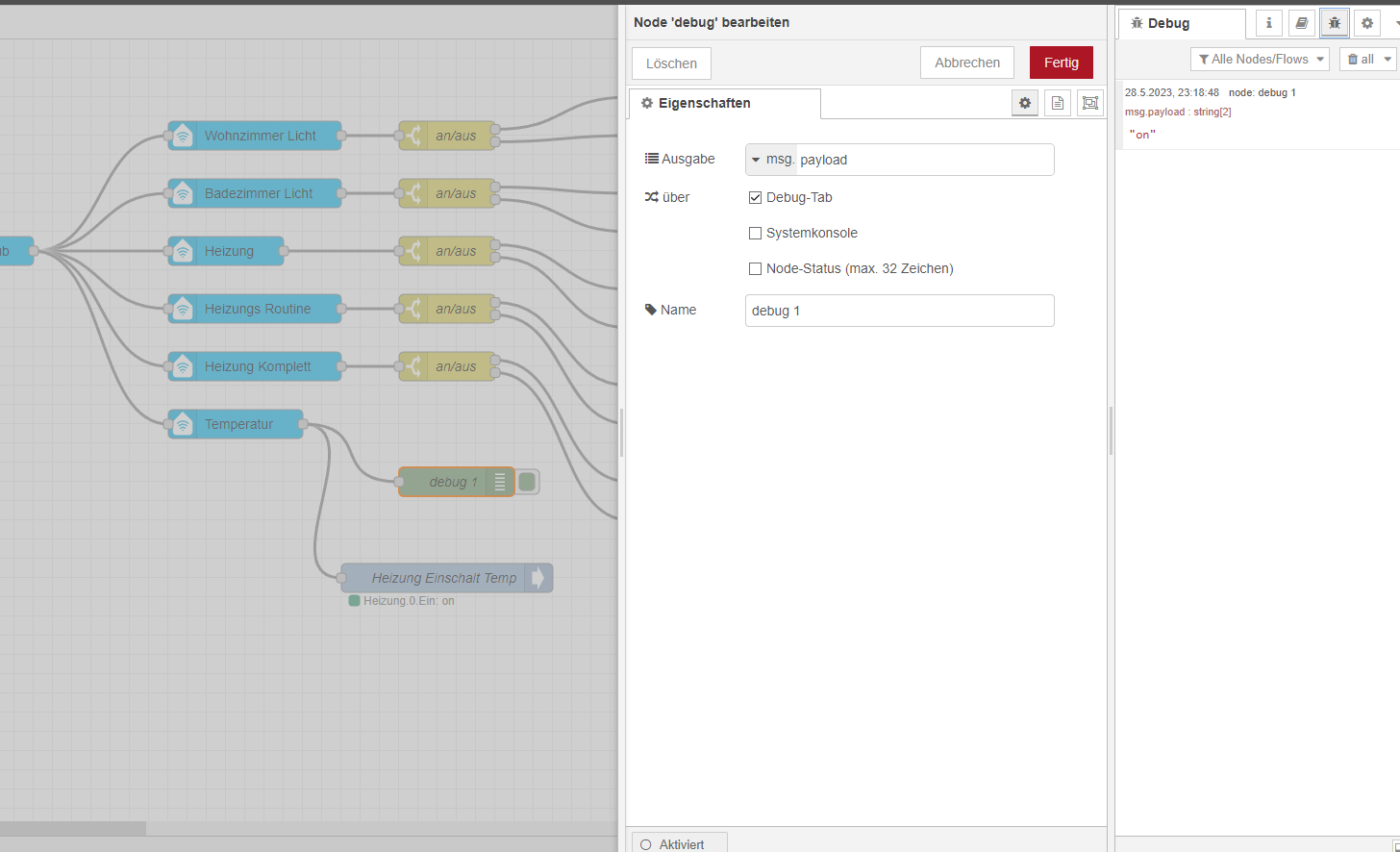Click switch icon of Heizungs Routine an/aus node
The height and width of the screenshot is (852, 1400).
click(x=413, y=309)
